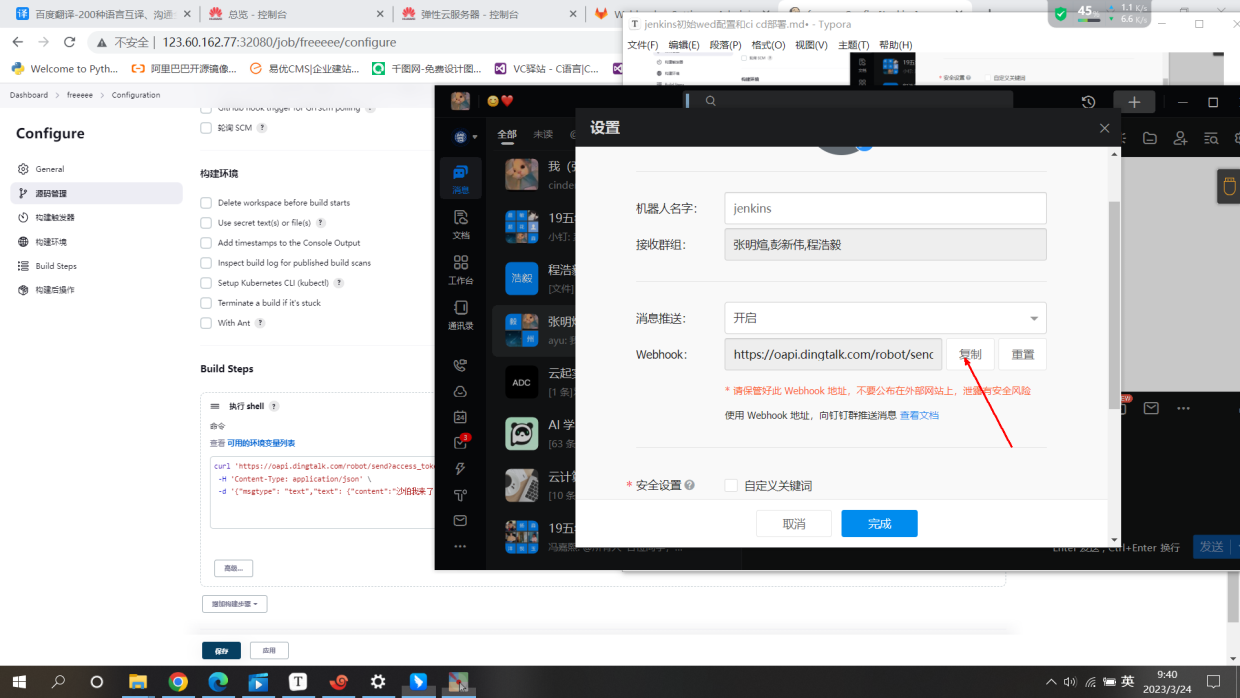
Task: Select Build Steps in Jenkins Configure sidebar
Action: [x=96, y=266]
